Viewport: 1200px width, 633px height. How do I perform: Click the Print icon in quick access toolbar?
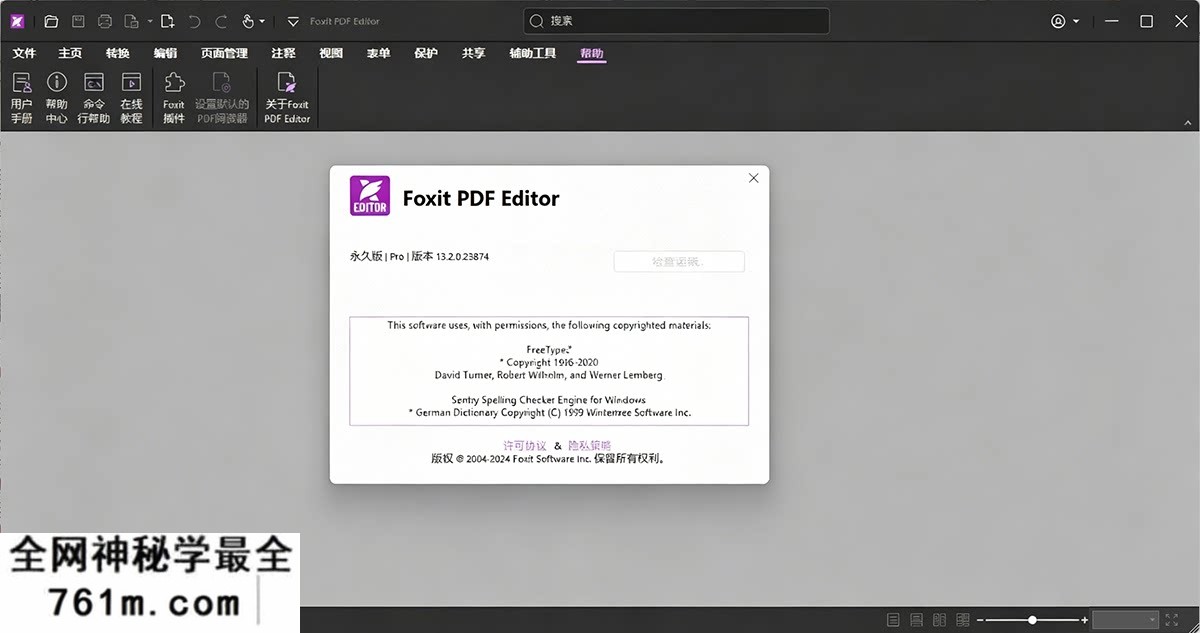[x=105, y=21]
